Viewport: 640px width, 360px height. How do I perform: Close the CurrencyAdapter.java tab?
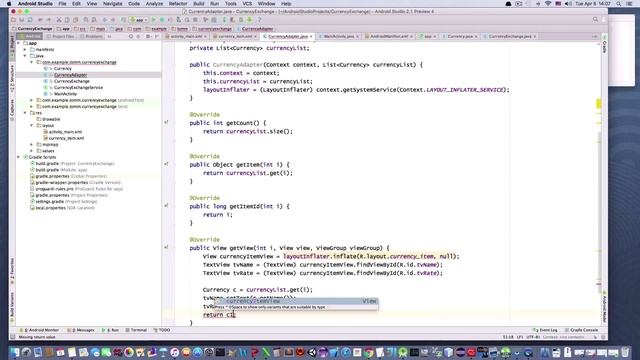point(311,37)
